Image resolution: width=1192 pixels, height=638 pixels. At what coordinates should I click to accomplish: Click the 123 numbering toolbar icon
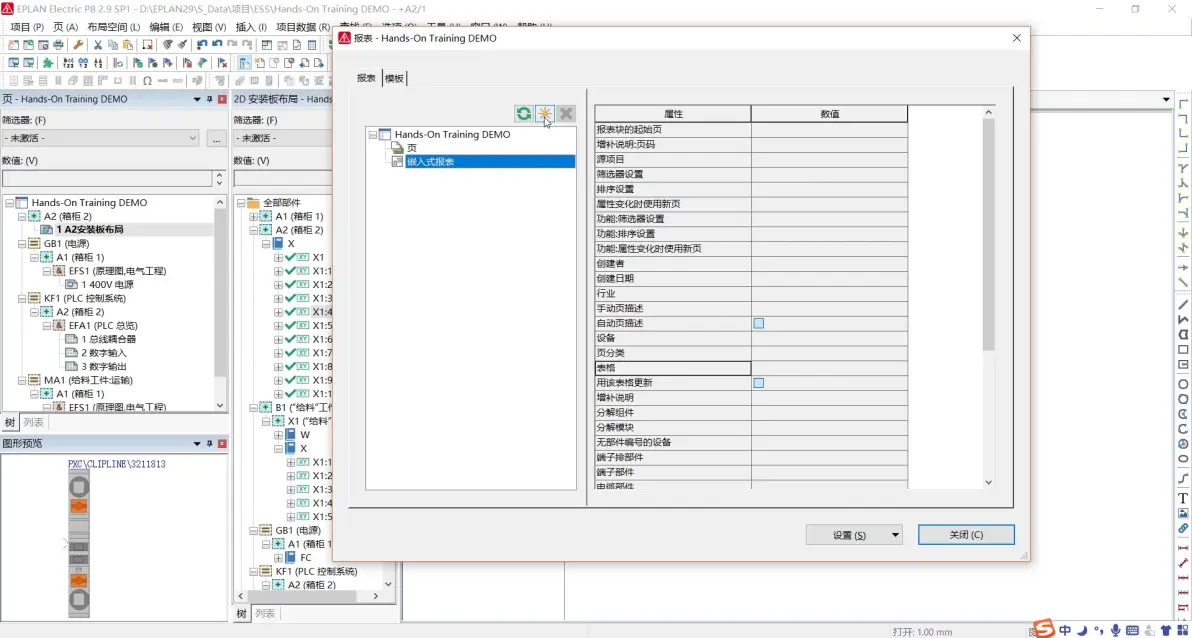click(x=69, y=63)
